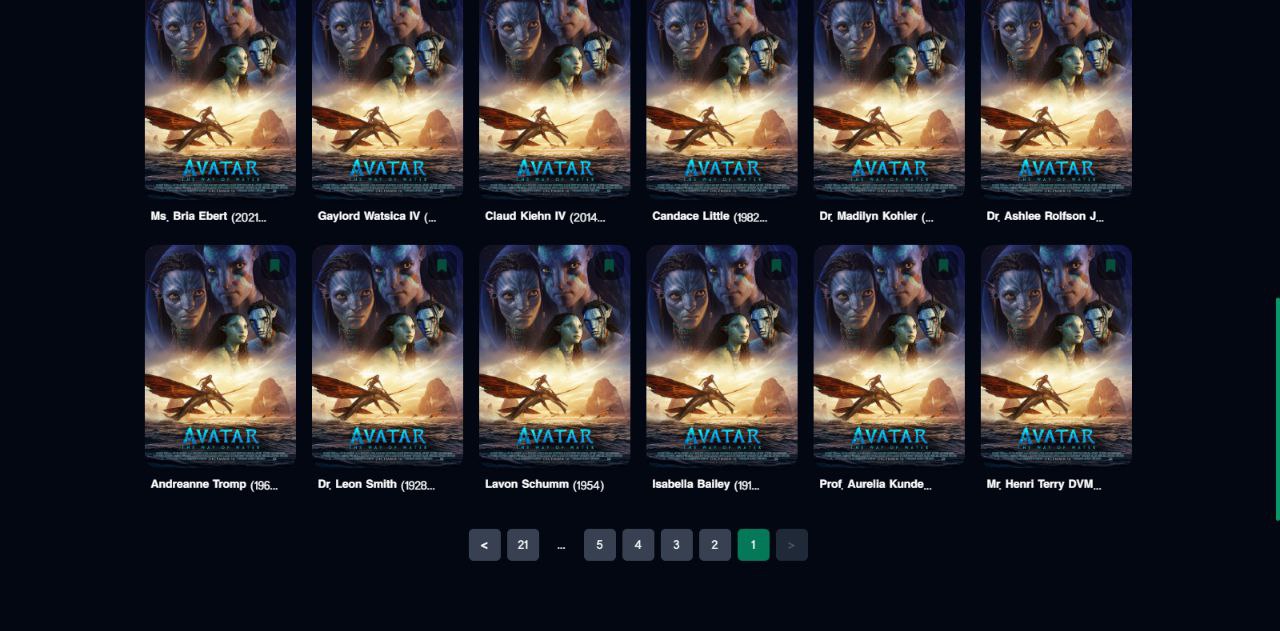The image size is (1280, 631).
Task: Open Dr. Madilyn Kohler poster thumbnail
Action: (x=888, y=98)
